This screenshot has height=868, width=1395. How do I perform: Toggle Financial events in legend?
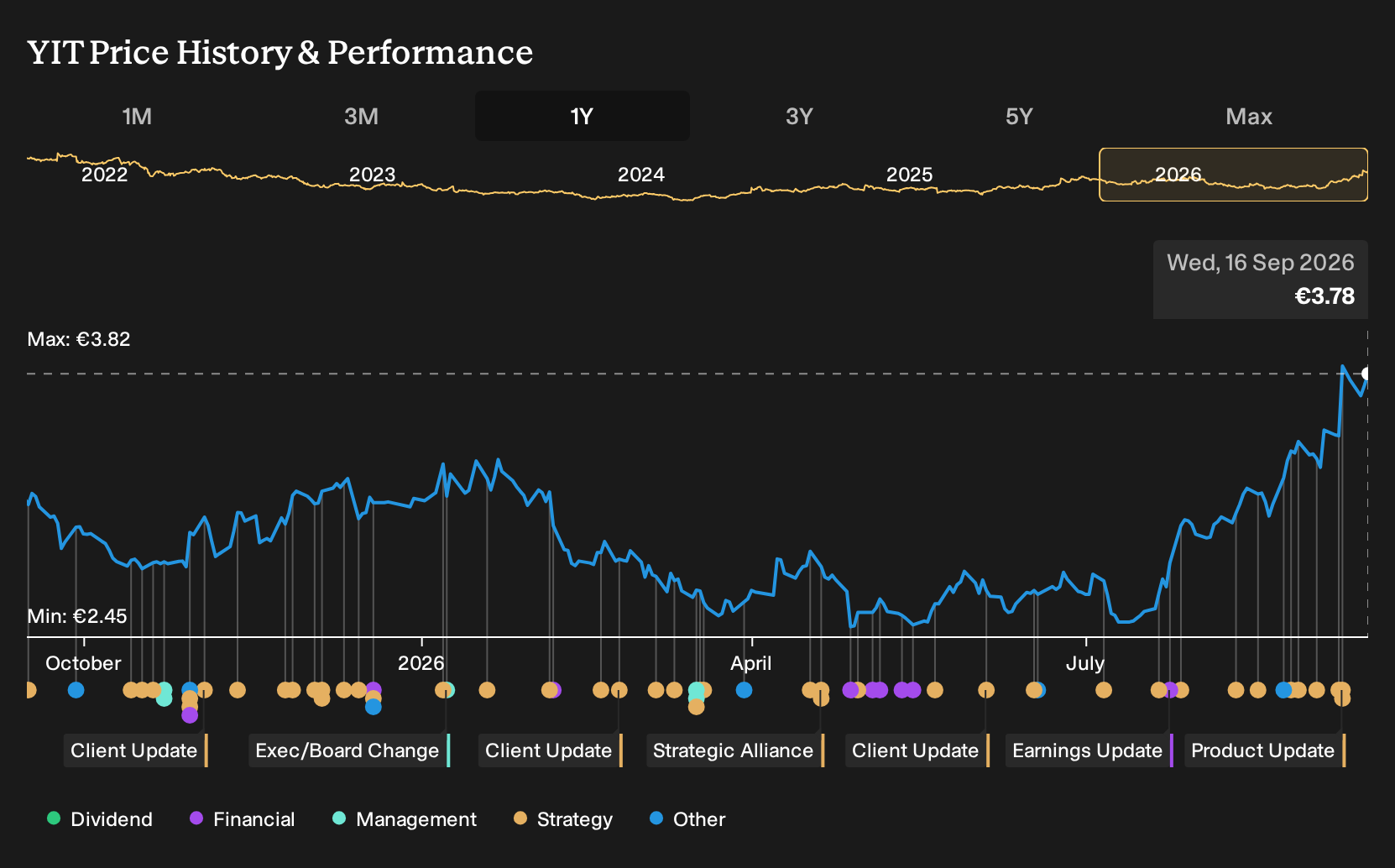[x=243, y=819]
